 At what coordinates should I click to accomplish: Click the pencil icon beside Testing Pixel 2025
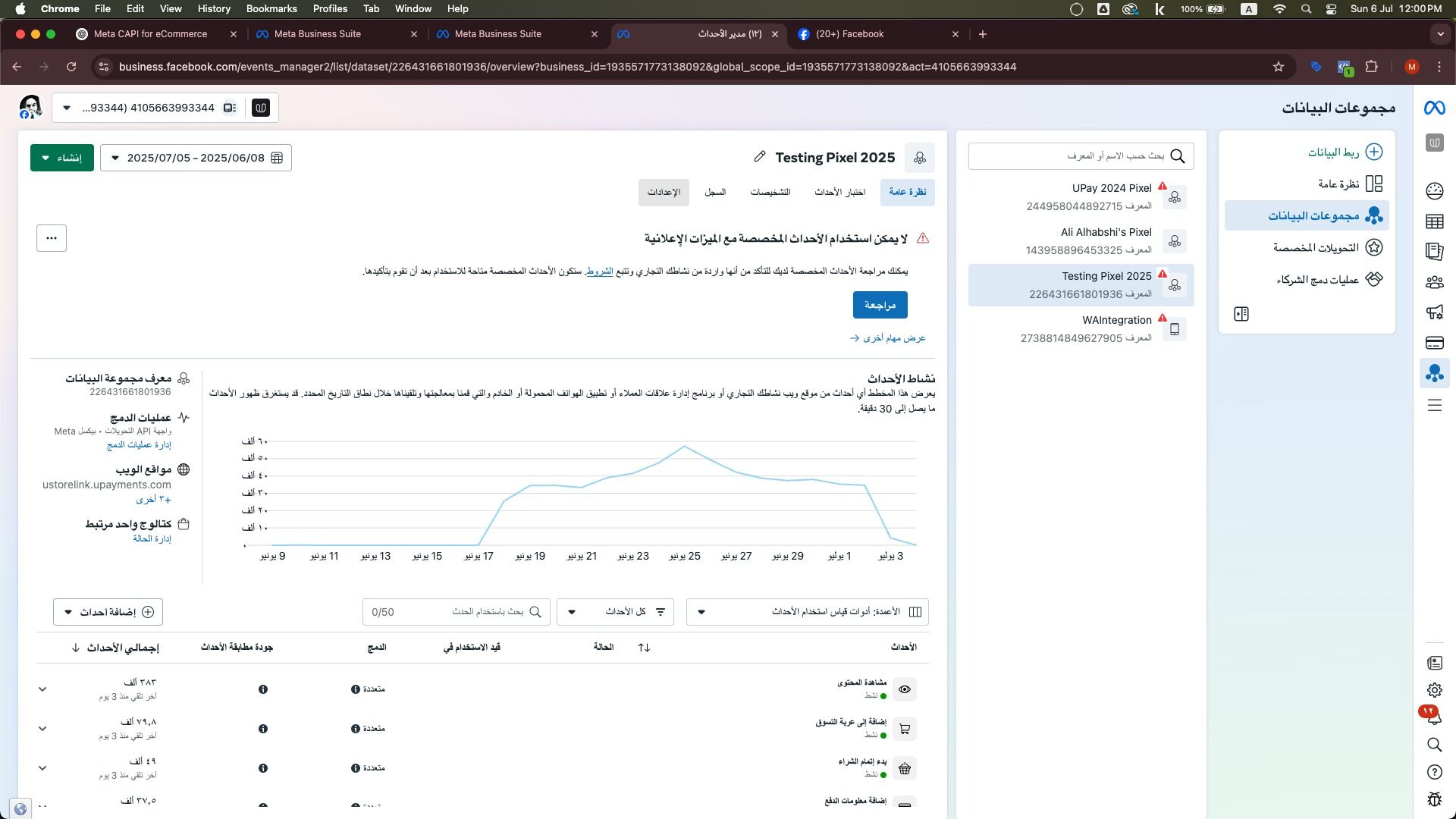click(759, 157)
